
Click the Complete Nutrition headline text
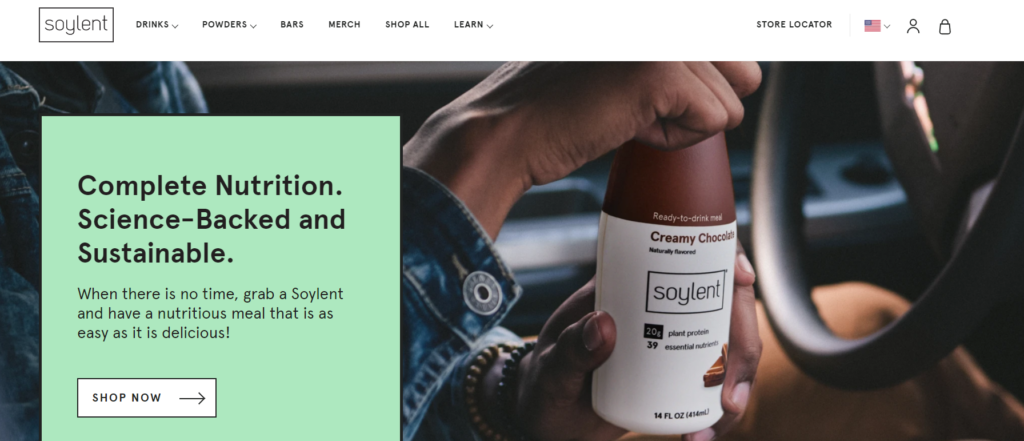212,220
